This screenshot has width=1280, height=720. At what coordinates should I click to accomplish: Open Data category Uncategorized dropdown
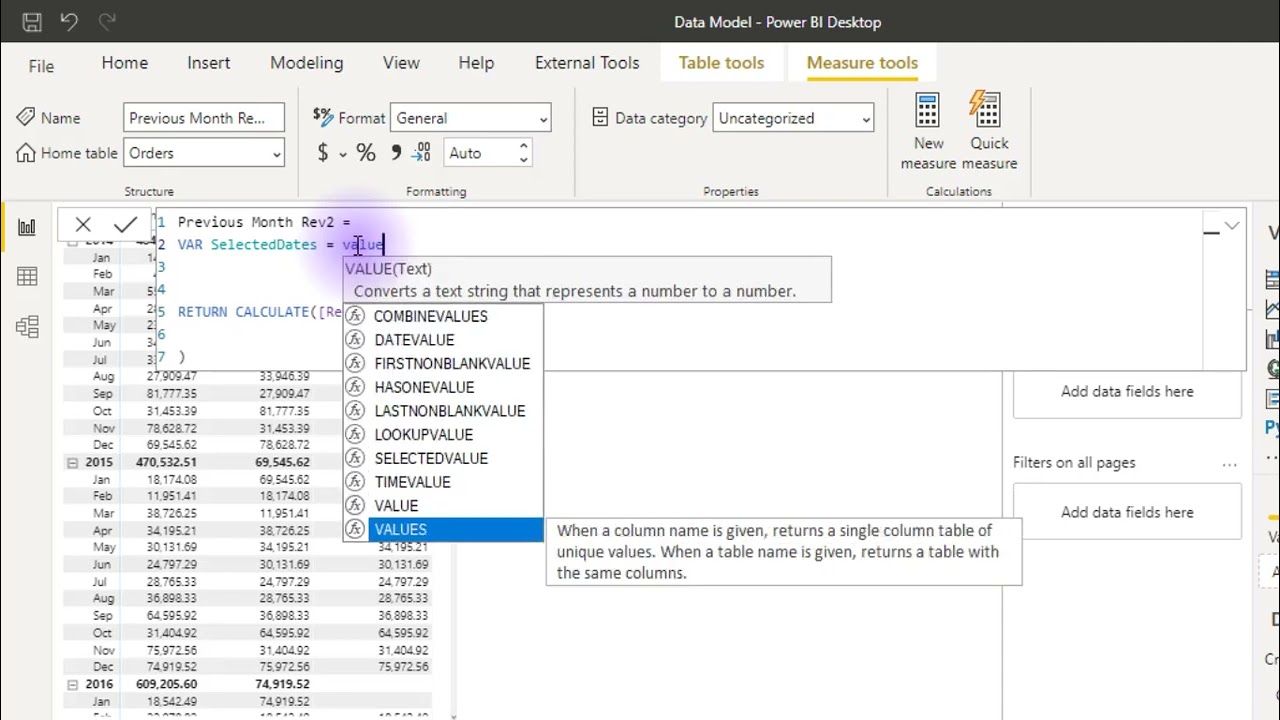pyautogui.click(x=793, y=118)
